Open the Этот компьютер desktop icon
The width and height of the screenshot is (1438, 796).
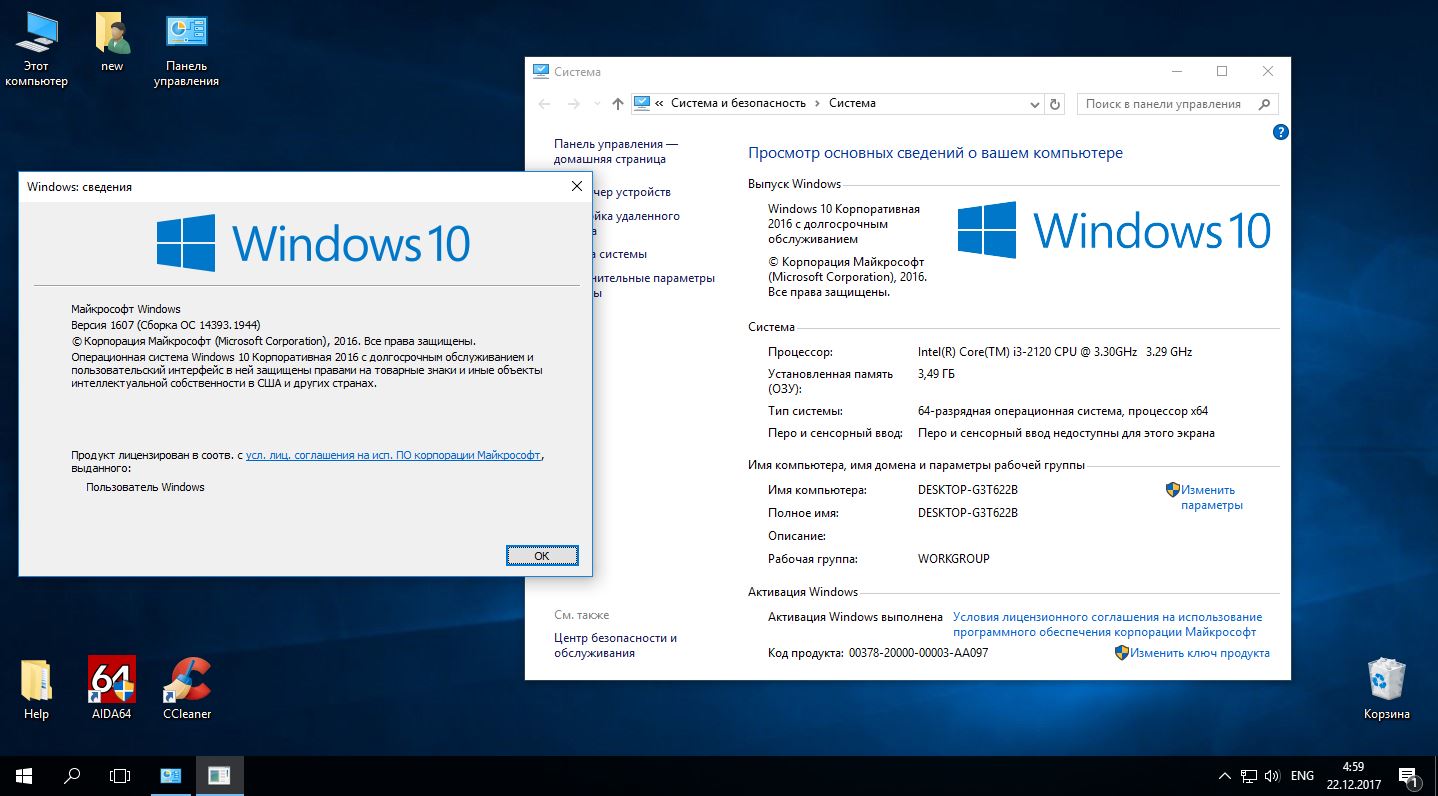(x=36, y=50)
